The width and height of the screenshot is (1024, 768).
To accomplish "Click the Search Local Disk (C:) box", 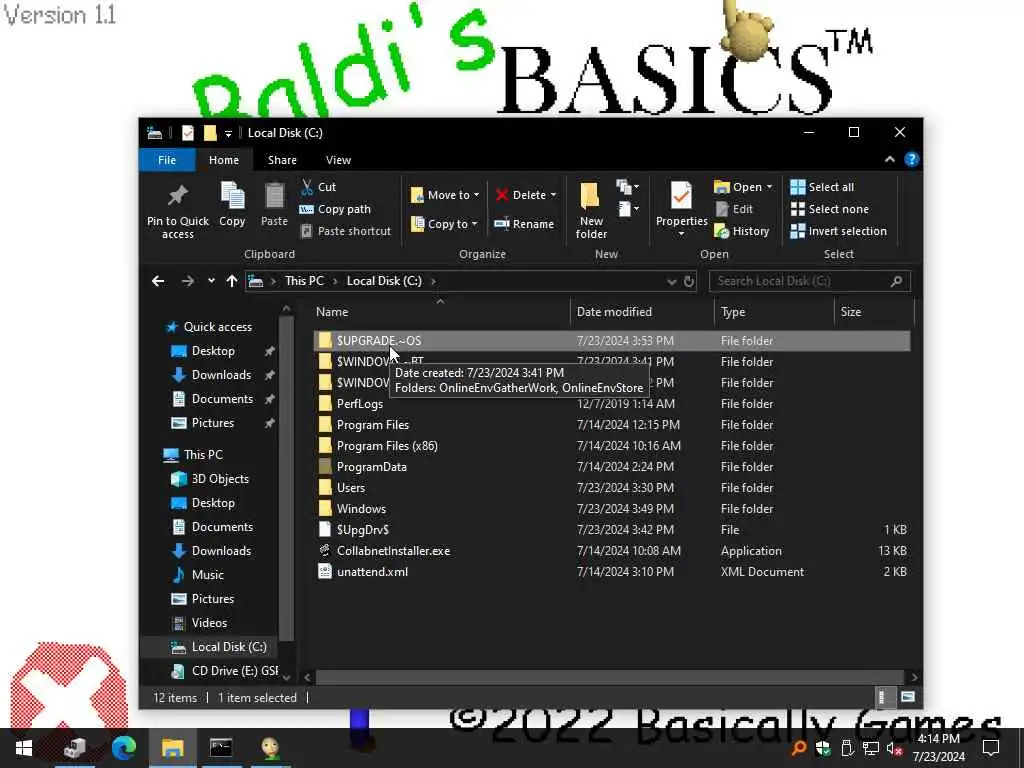I will pyautogui.click(x=810, y=281).
